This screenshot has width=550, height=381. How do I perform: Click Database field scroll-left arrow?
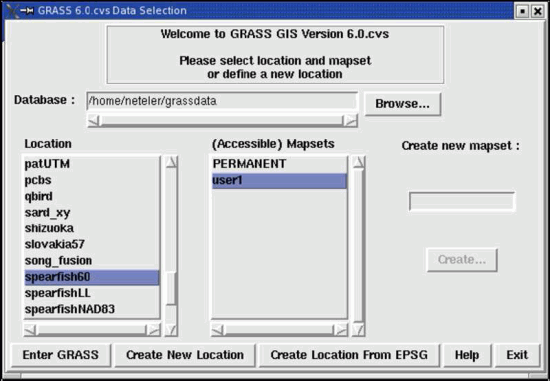(x=94, y=121)
